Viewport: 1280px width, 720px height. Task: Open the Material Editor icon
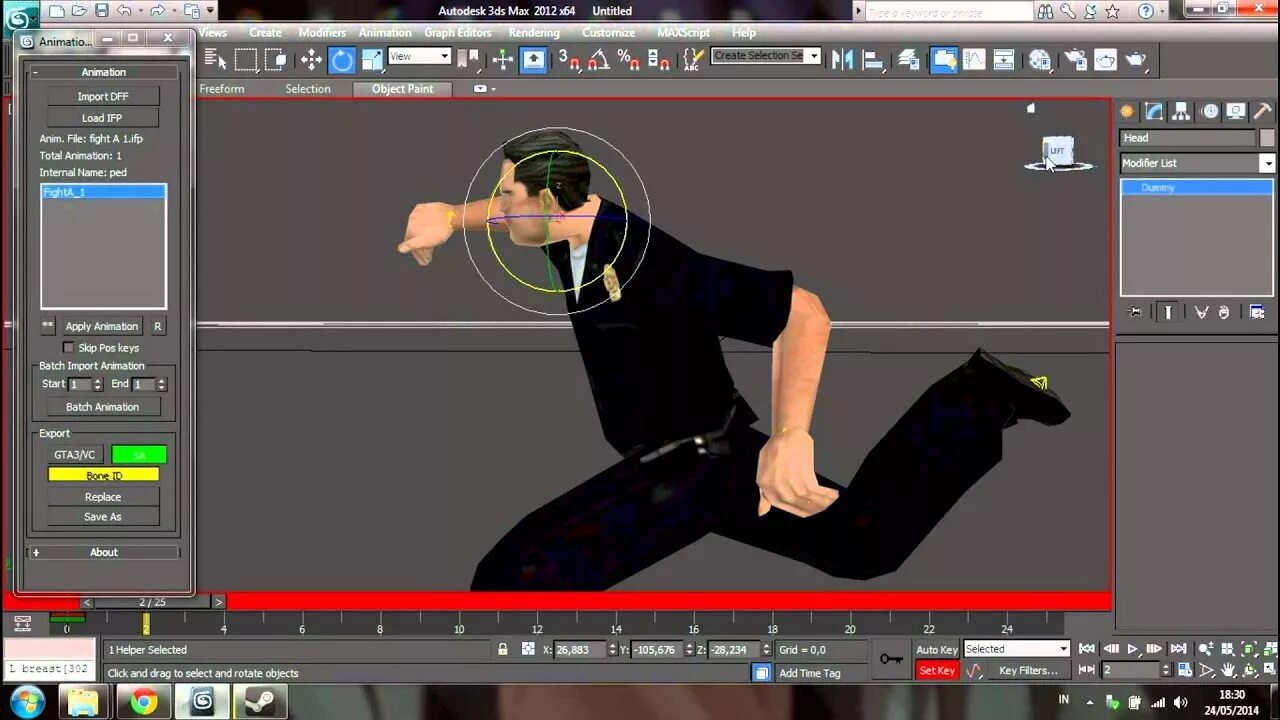click(x=1041, y=60)
